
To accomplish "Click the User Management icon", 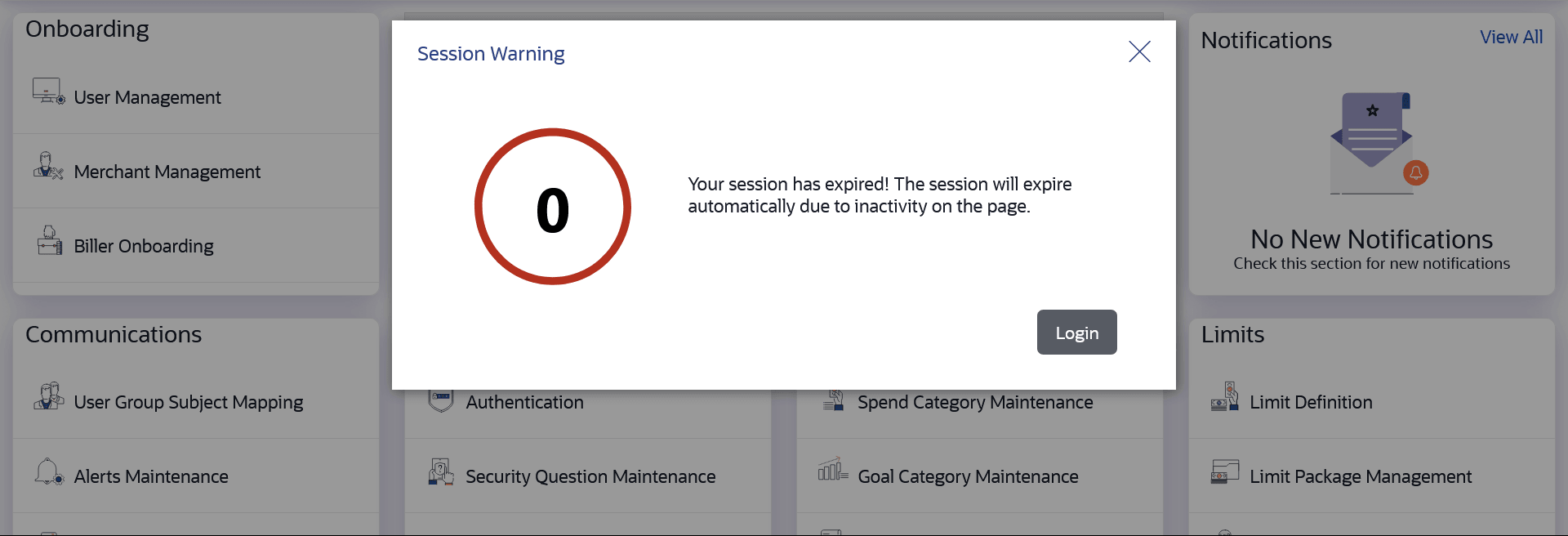I will click(x=48, y=92).
